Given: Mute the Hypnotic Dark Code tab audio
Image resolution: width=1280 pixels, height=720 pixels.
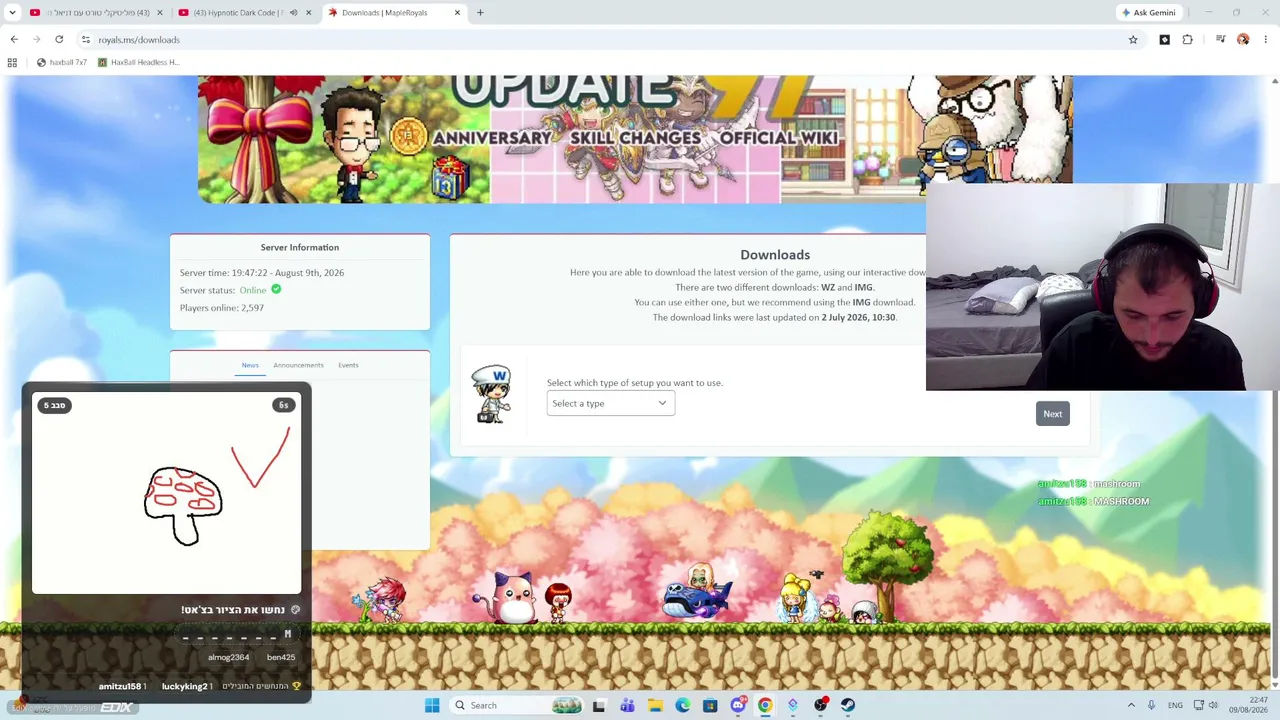Looking at the screenshot, I should pos(293,13).
